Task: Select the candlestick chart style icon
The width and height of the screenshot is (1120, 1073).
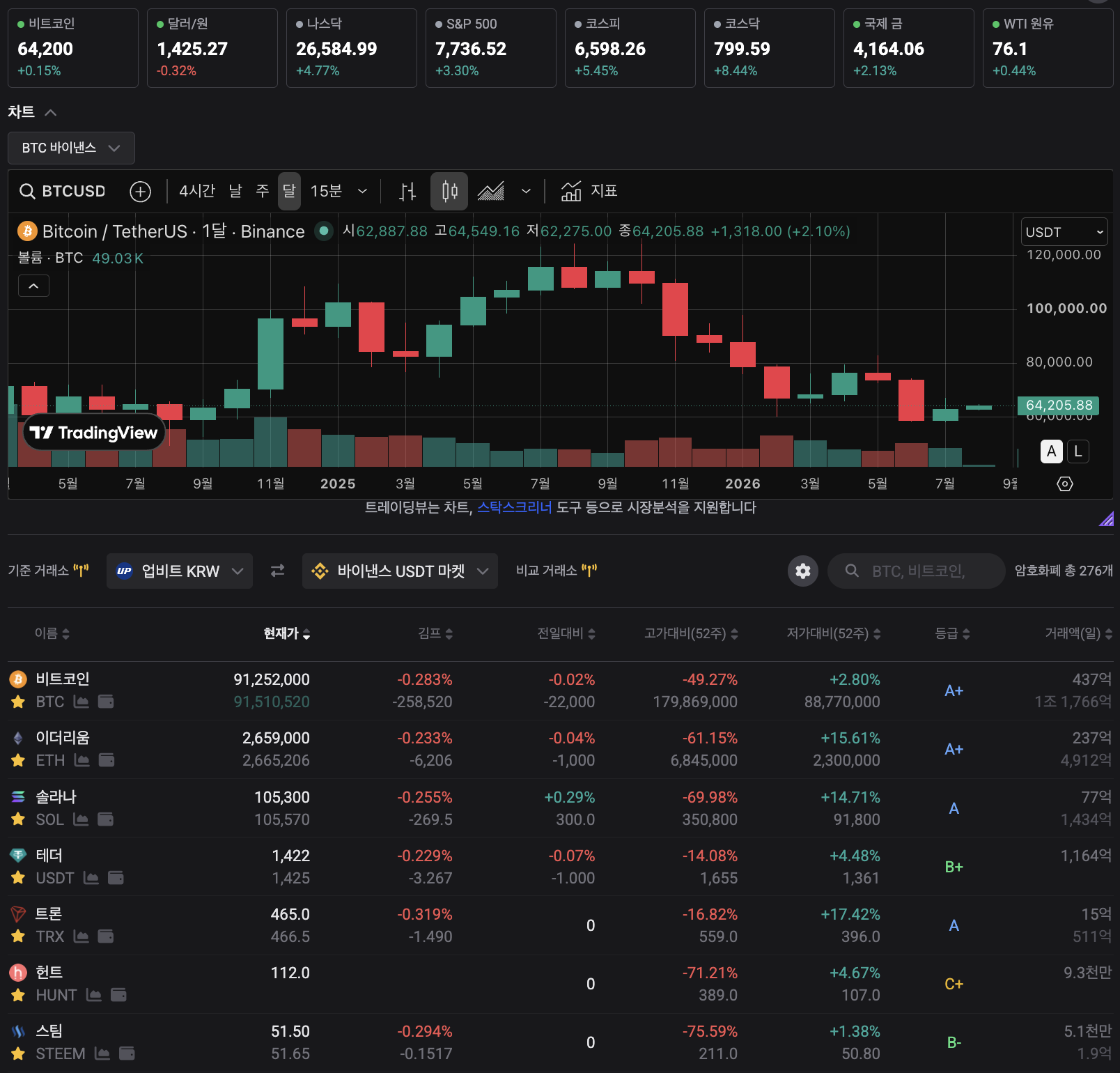Action: tap(449, 191)
